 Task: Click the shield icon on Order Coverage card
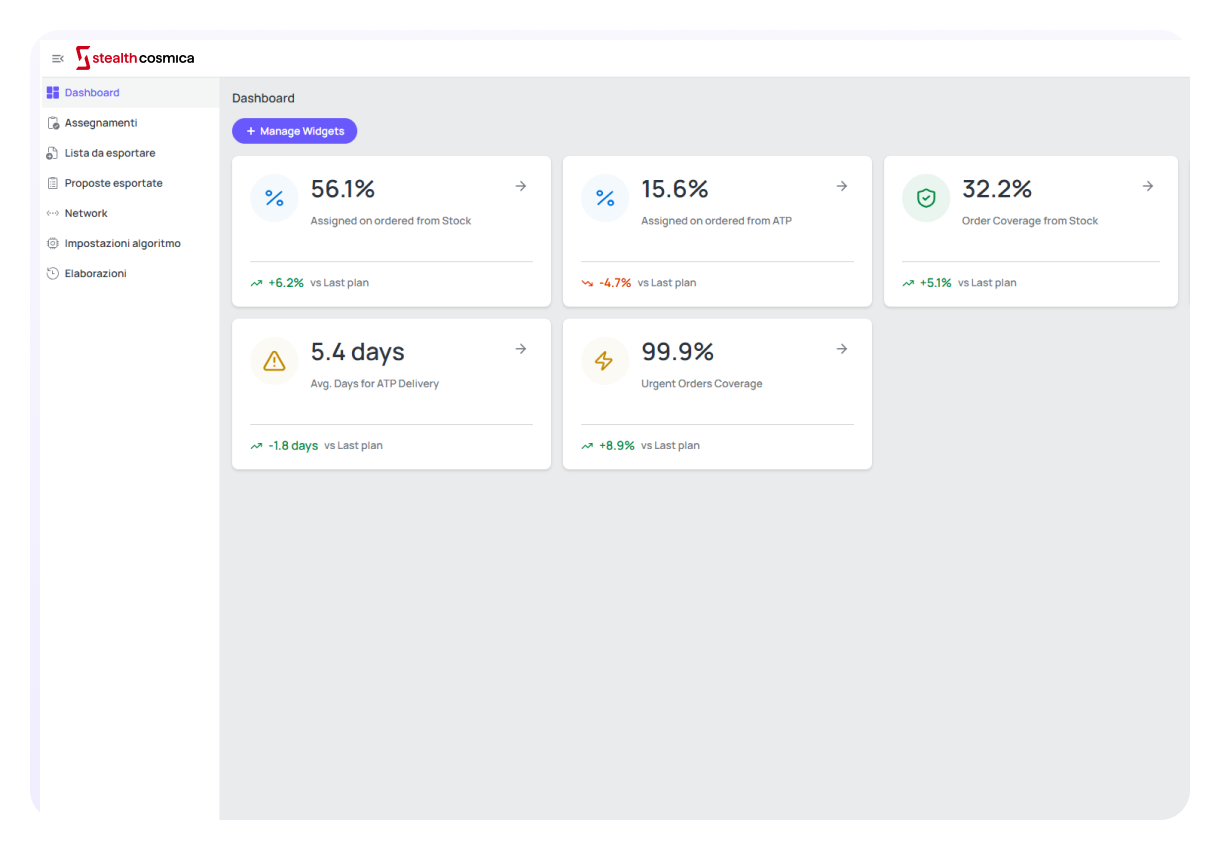click(x=926, y=198)
